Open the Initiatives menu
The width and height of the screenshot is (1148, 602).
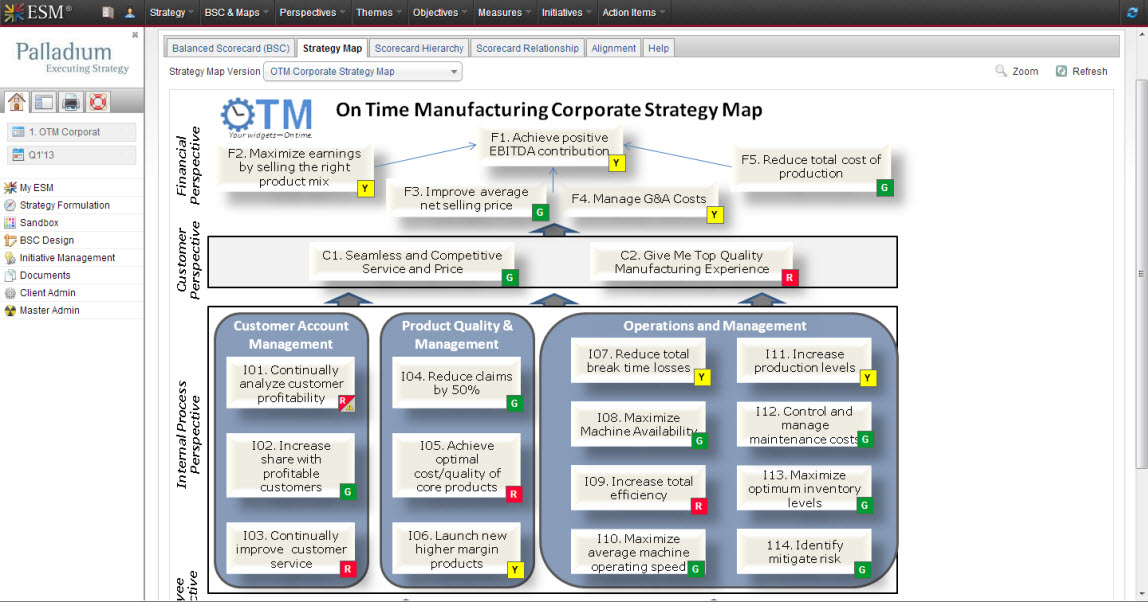point(567,12)
